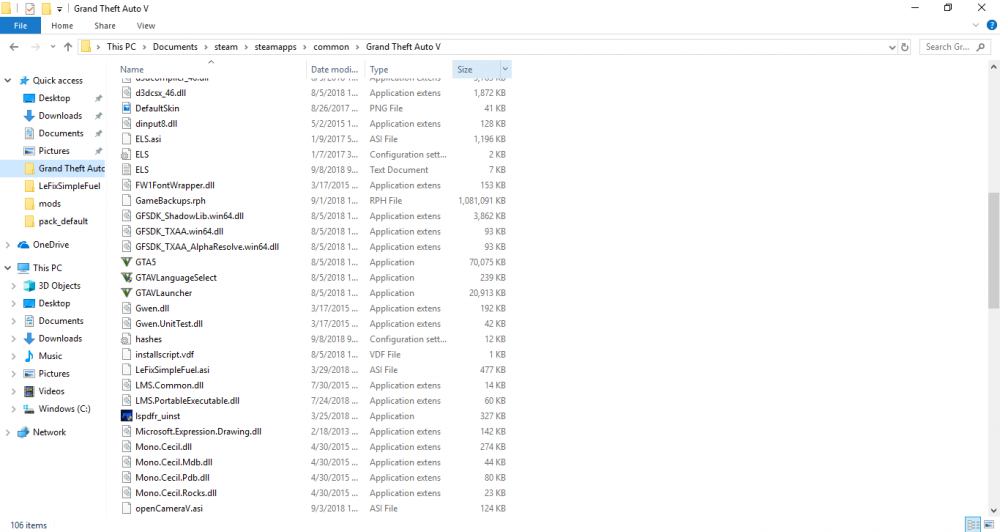1000x532 pixels.
Task: Switch to the Share ribbon tab
Action: [105, 26]
